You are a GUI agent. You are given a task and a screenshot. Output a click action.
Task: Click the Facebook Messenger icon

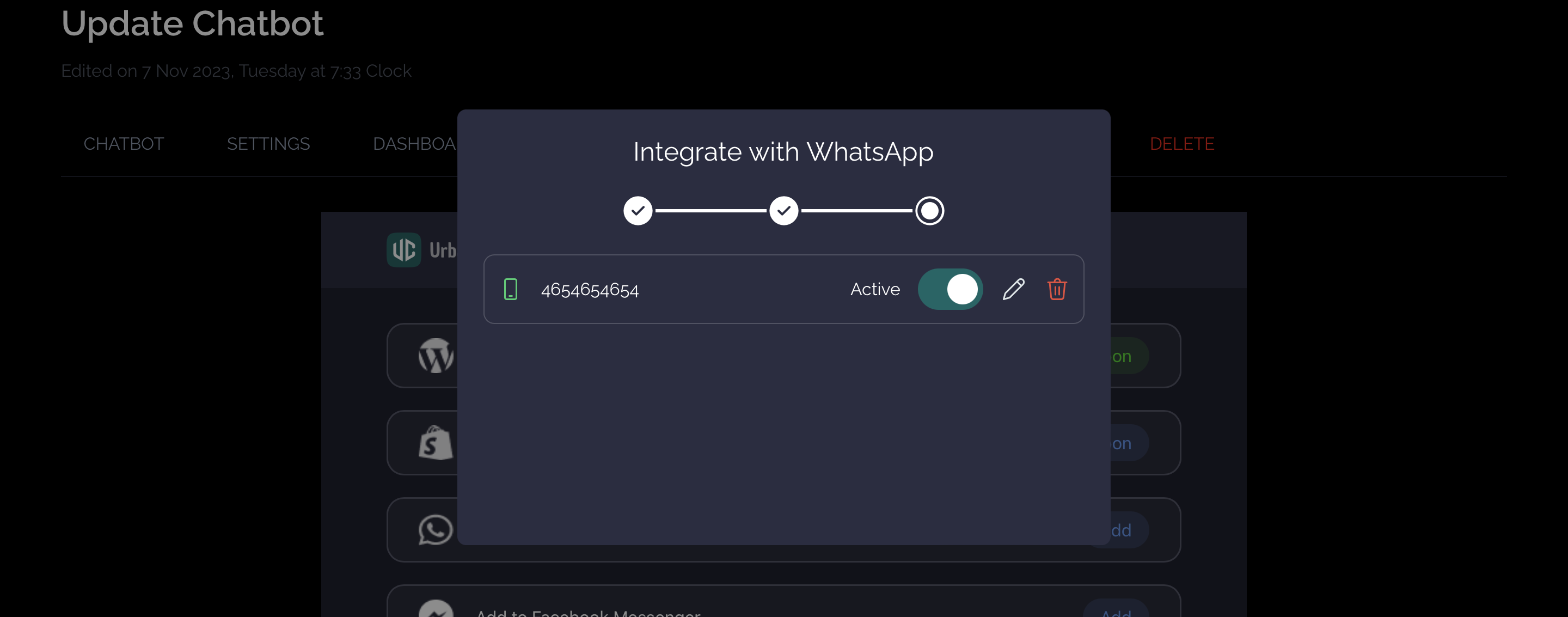[436, 609]
